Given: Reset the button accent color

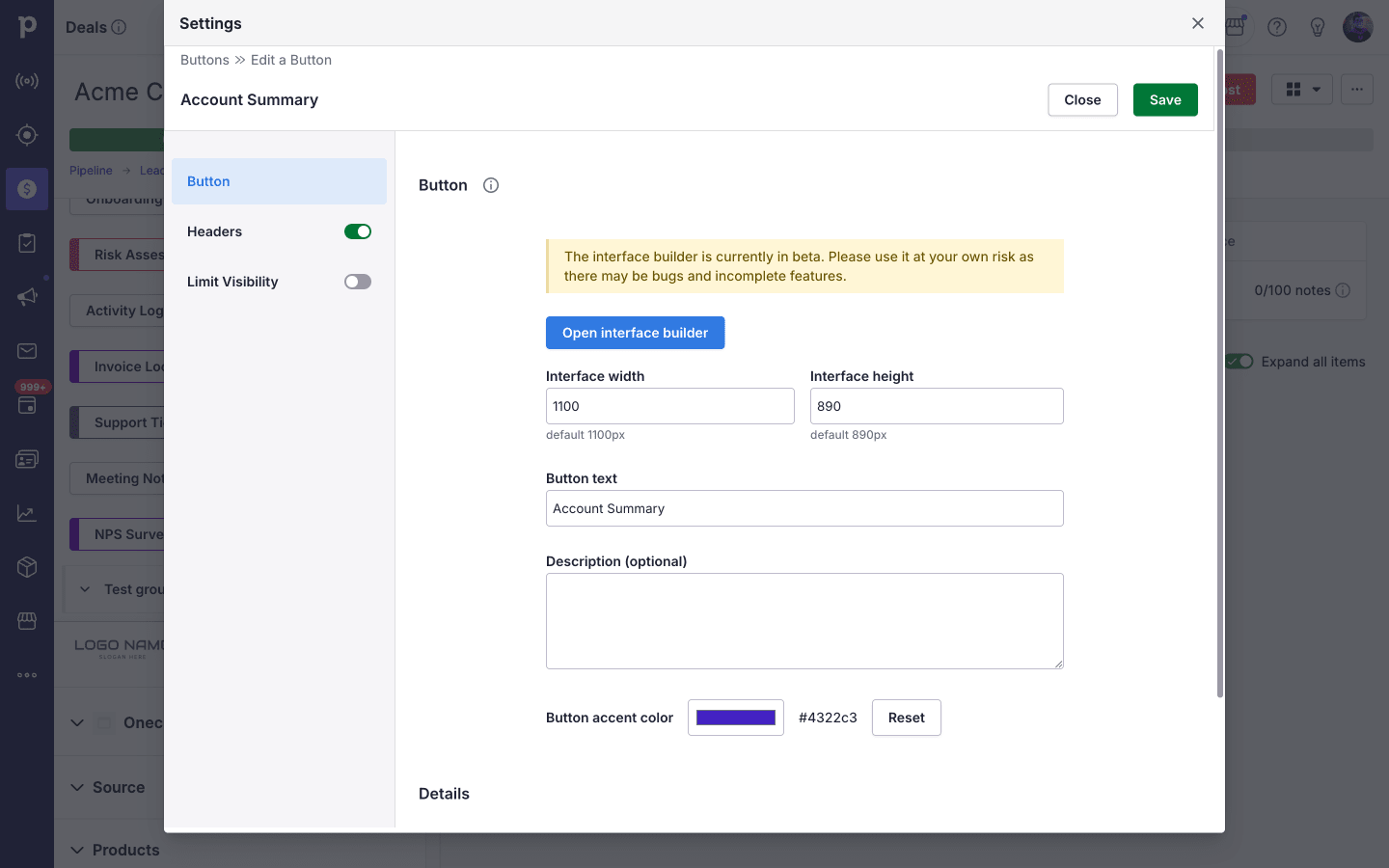Looking at the screenshot, I should 906,718.
